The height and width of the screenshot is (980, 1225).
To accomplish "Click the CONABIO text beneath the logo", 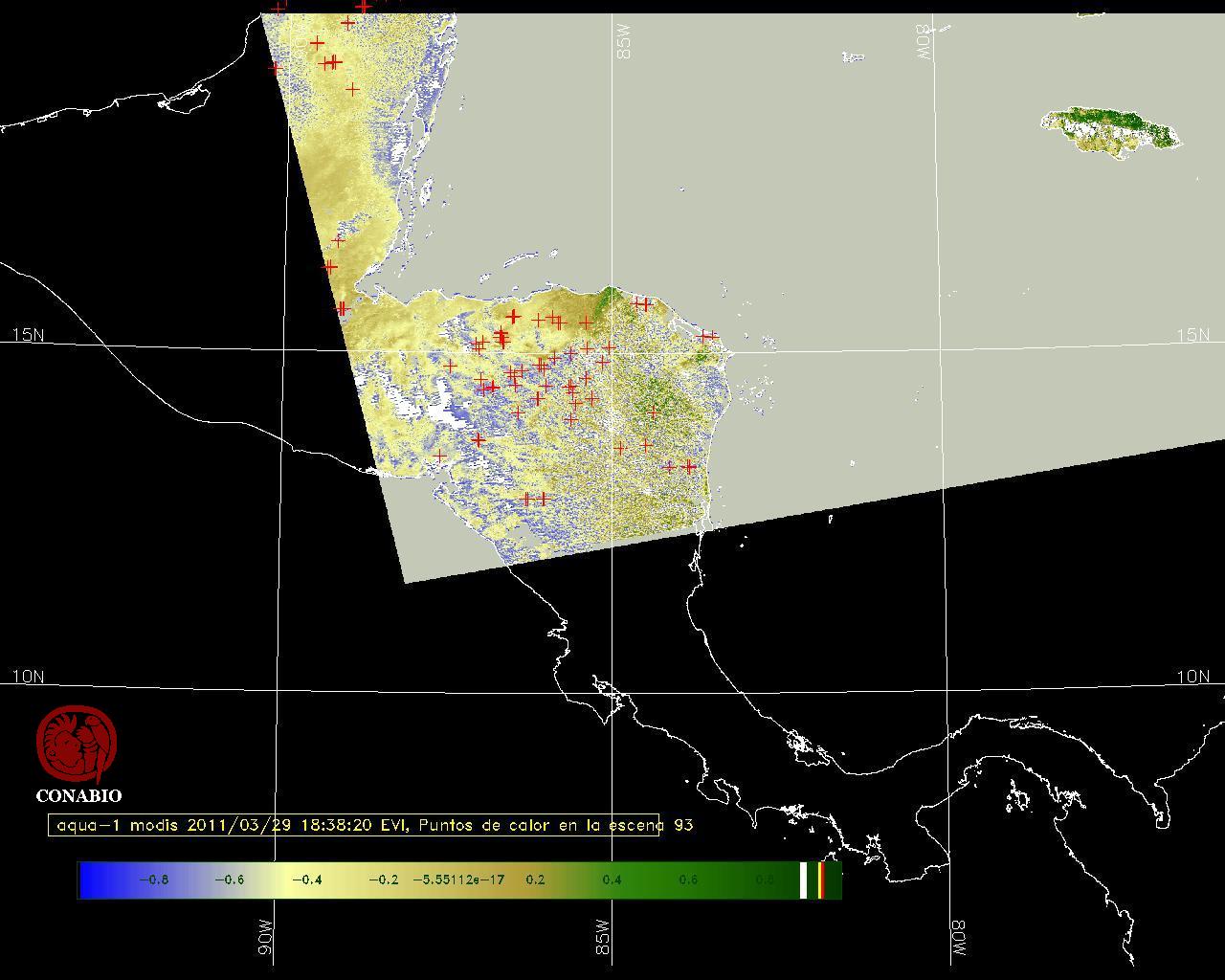I will (78, 795).
